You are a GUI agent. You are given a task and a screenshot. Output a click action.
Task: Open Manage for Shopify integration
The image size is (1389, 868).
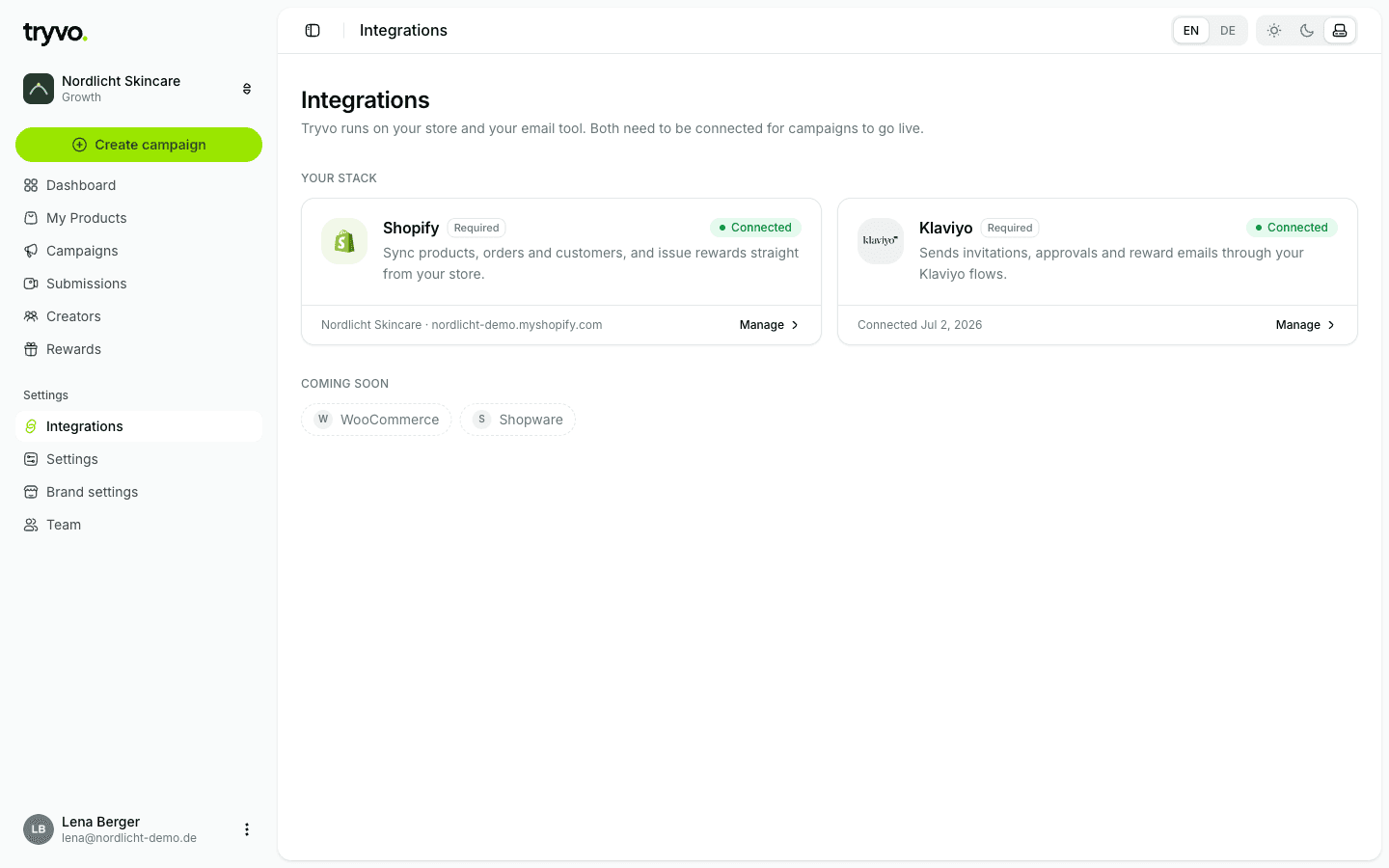pyautogui.click(x=769, y=325)
